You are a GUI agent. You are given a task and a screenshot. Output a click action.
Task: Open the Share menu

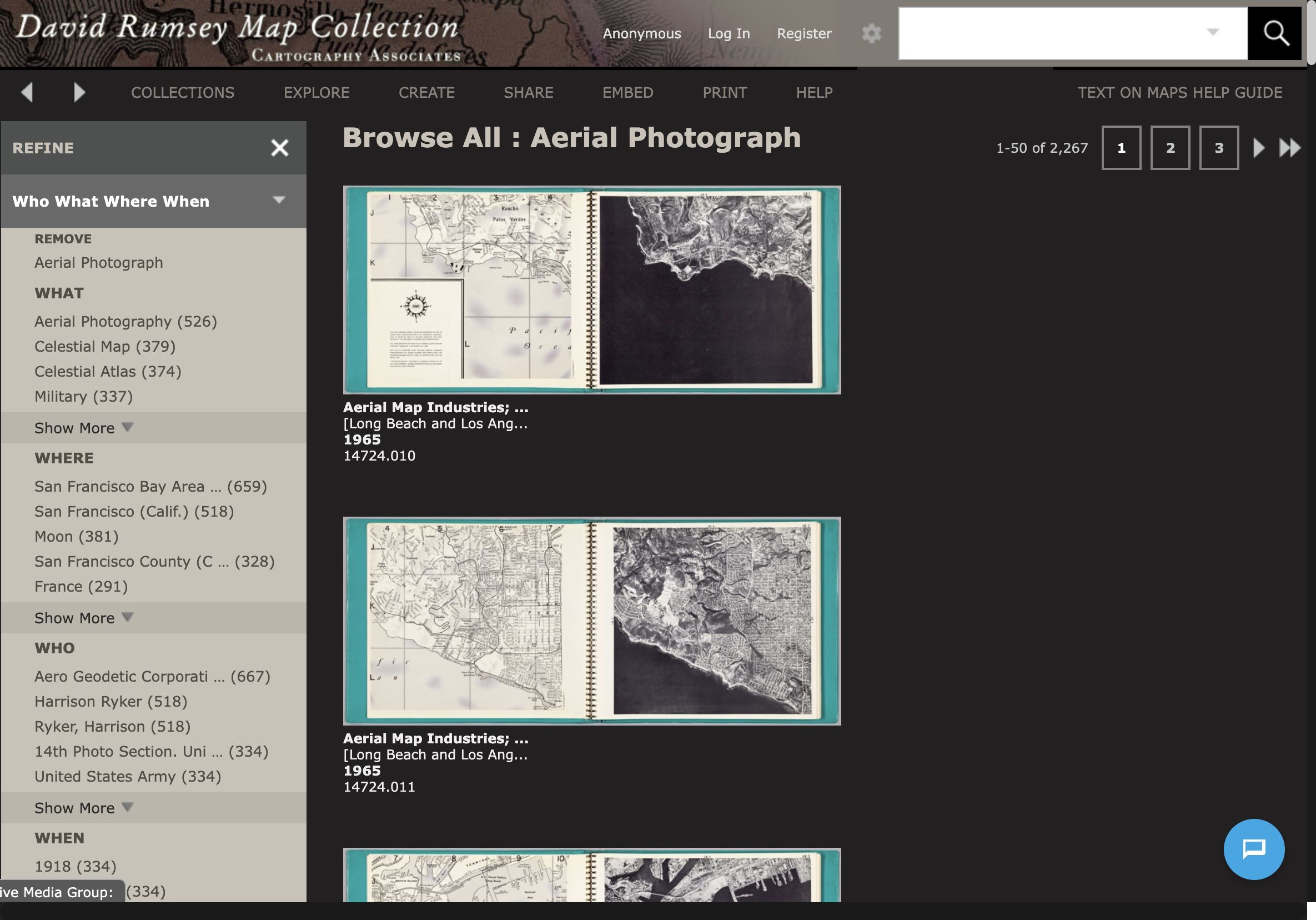pyautogui.click(x=529, y=92)
